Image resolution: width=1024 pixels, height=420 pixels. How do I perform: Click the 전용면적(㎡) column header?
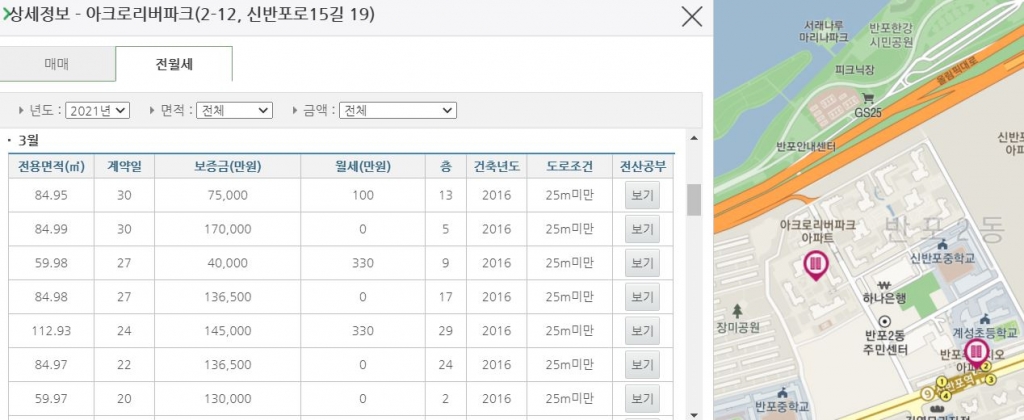point(51,166)
